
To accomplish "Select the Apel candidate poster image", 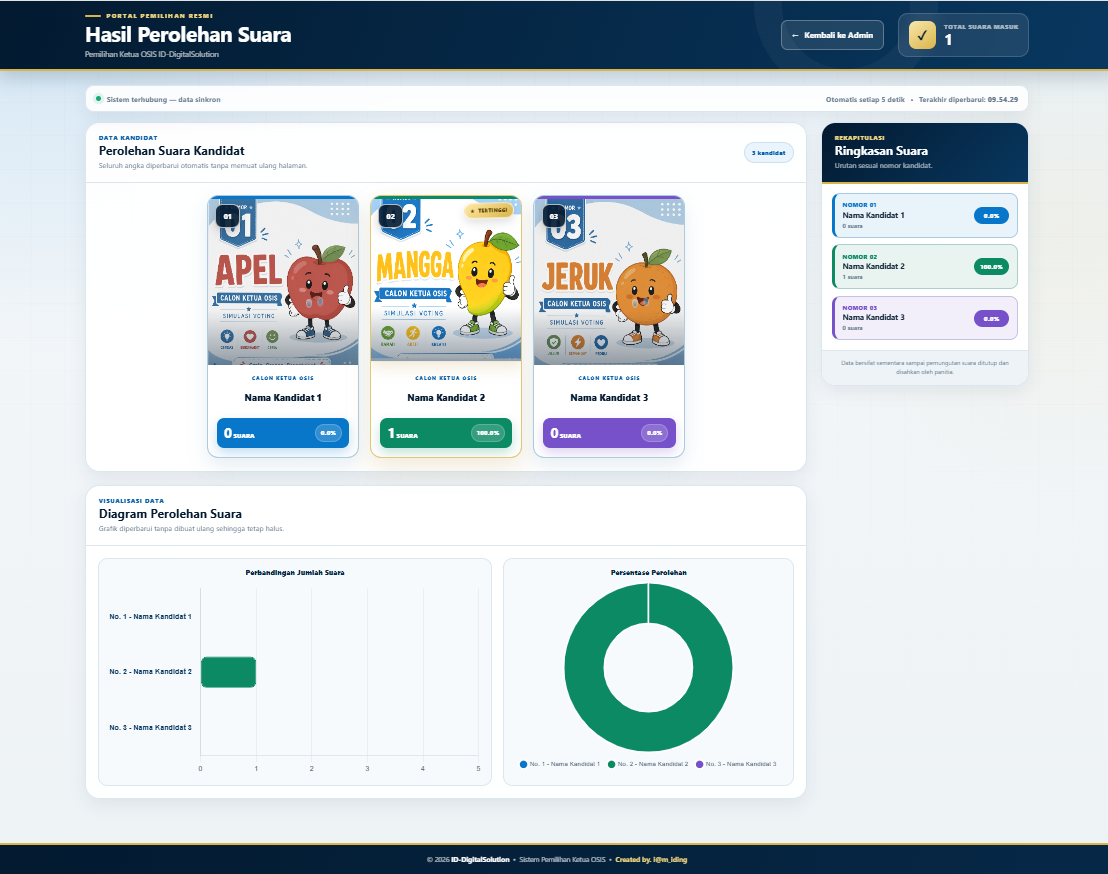I will (x=283, y=280).
